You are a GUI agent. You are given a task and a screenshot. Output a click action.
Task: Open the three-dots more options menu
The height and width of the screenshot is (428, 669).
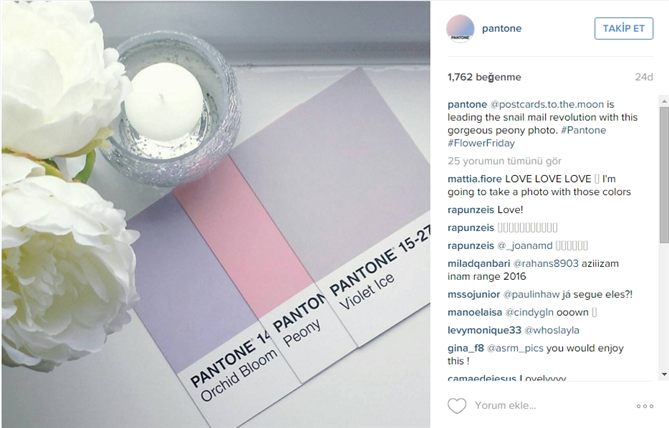click(x=645, y=406)
